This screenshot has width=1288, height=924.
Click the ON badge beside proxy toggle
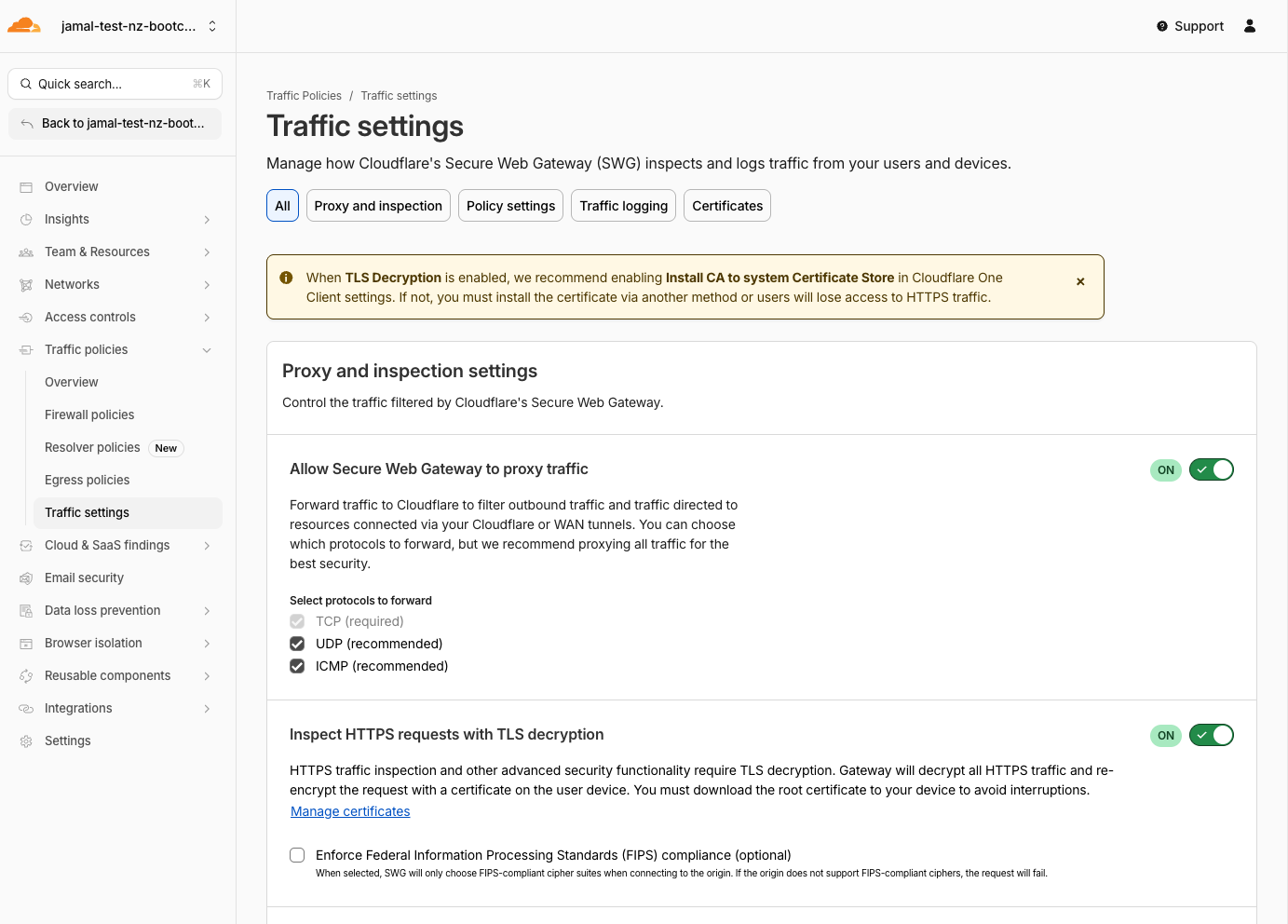tap(1166, 470)
